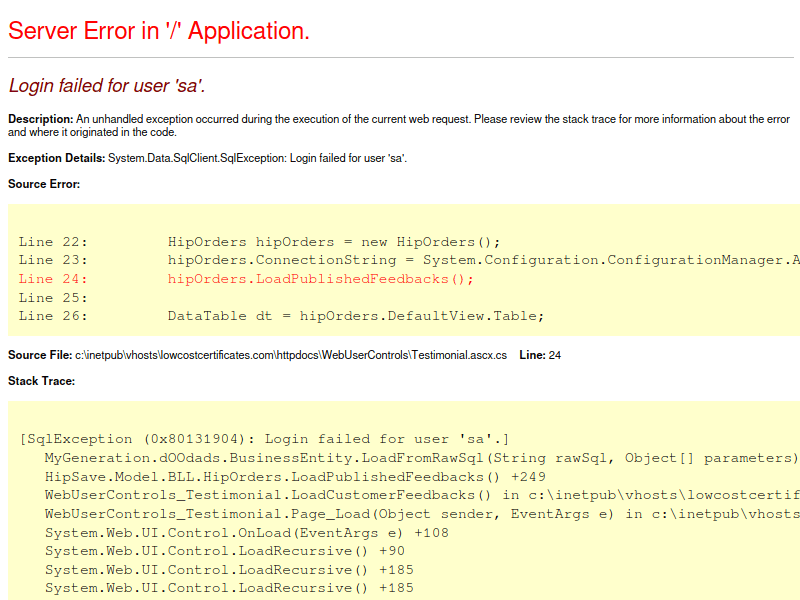Click the LoadFromRawSql stack frame
Screen dimensions: 800x600
coord(400,457)
